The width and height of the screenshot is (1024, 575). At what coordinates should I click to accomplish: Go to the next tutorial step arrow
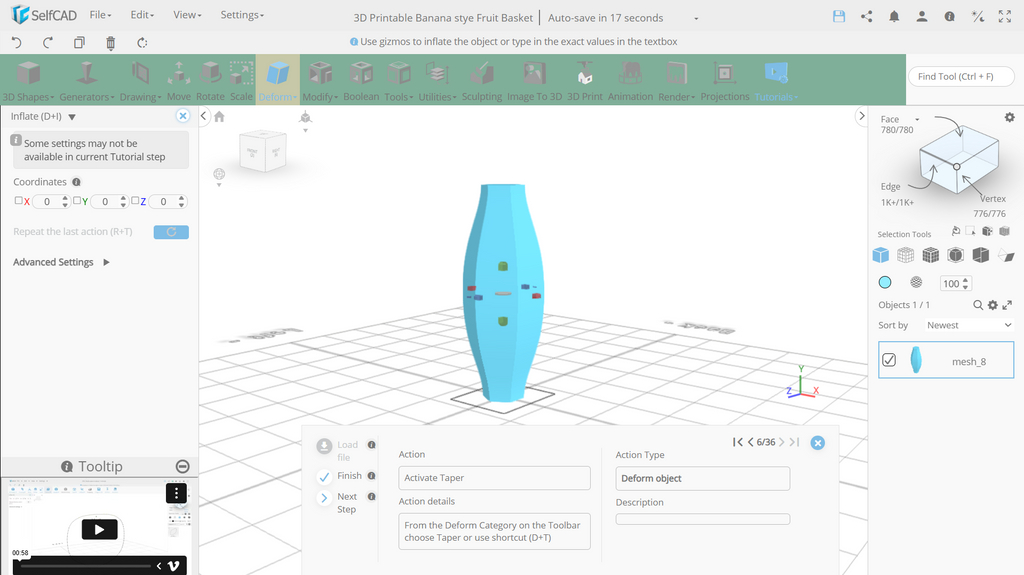(x=782, y=442)
